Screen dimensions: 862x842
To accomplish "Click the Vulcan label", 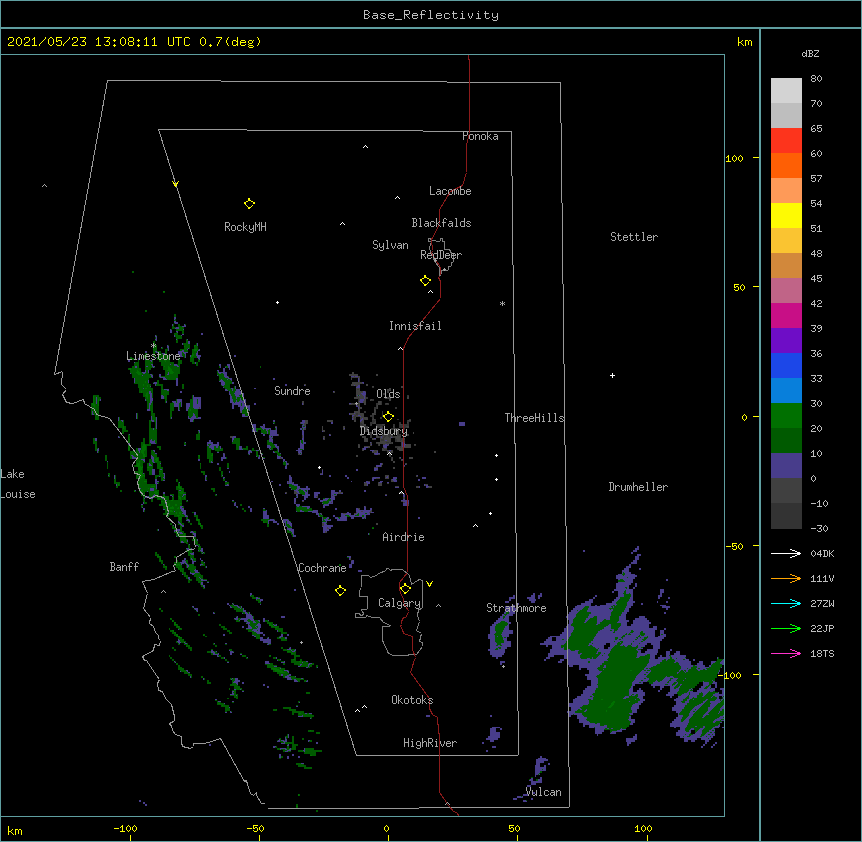I will 543,792.
